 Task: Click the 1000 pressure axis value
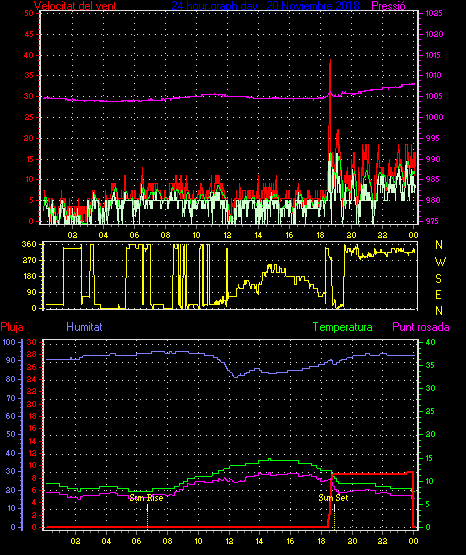point(434,117)
